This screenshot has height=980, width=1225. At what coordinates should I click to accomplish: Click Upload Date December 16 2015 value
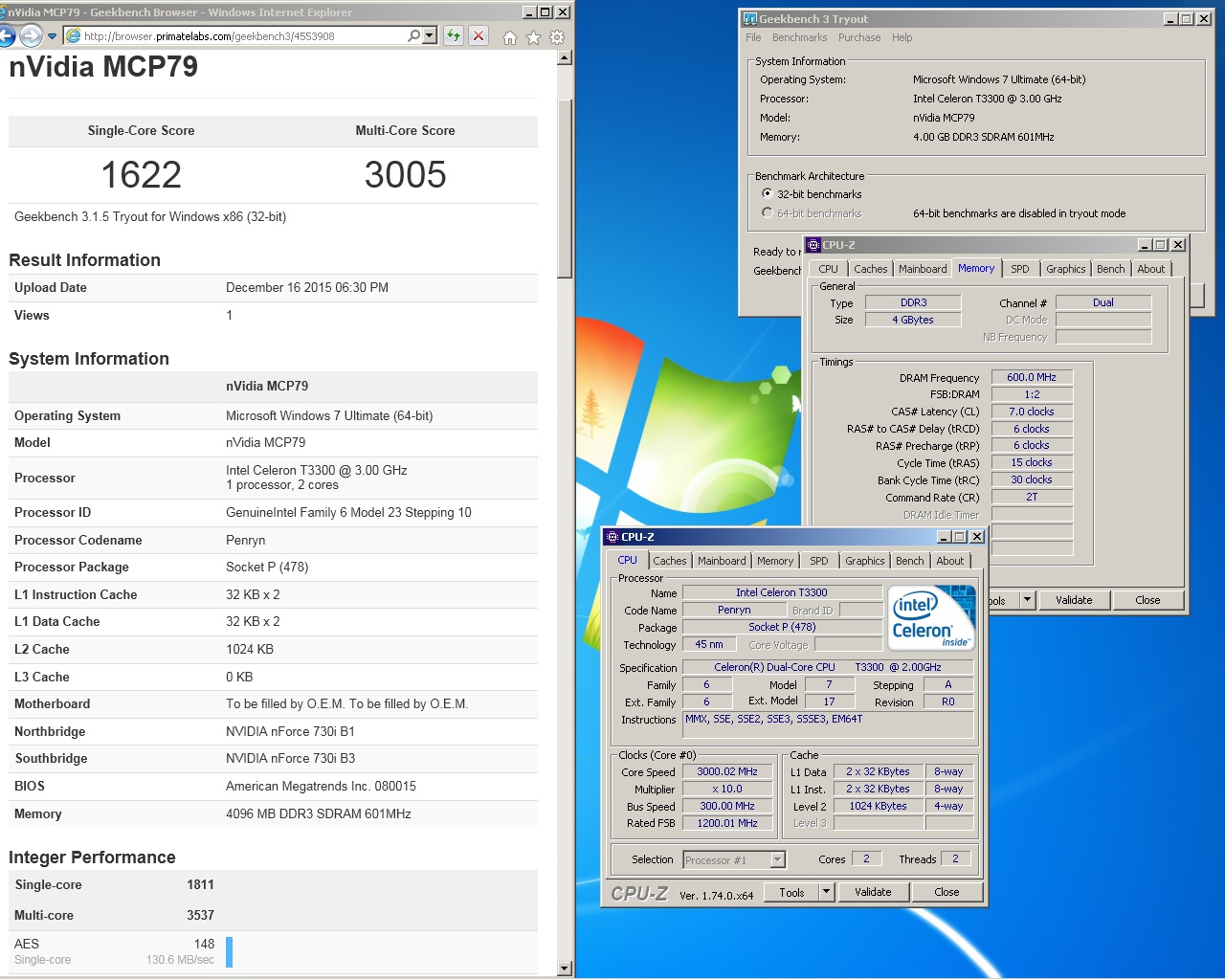click(306, 287)
